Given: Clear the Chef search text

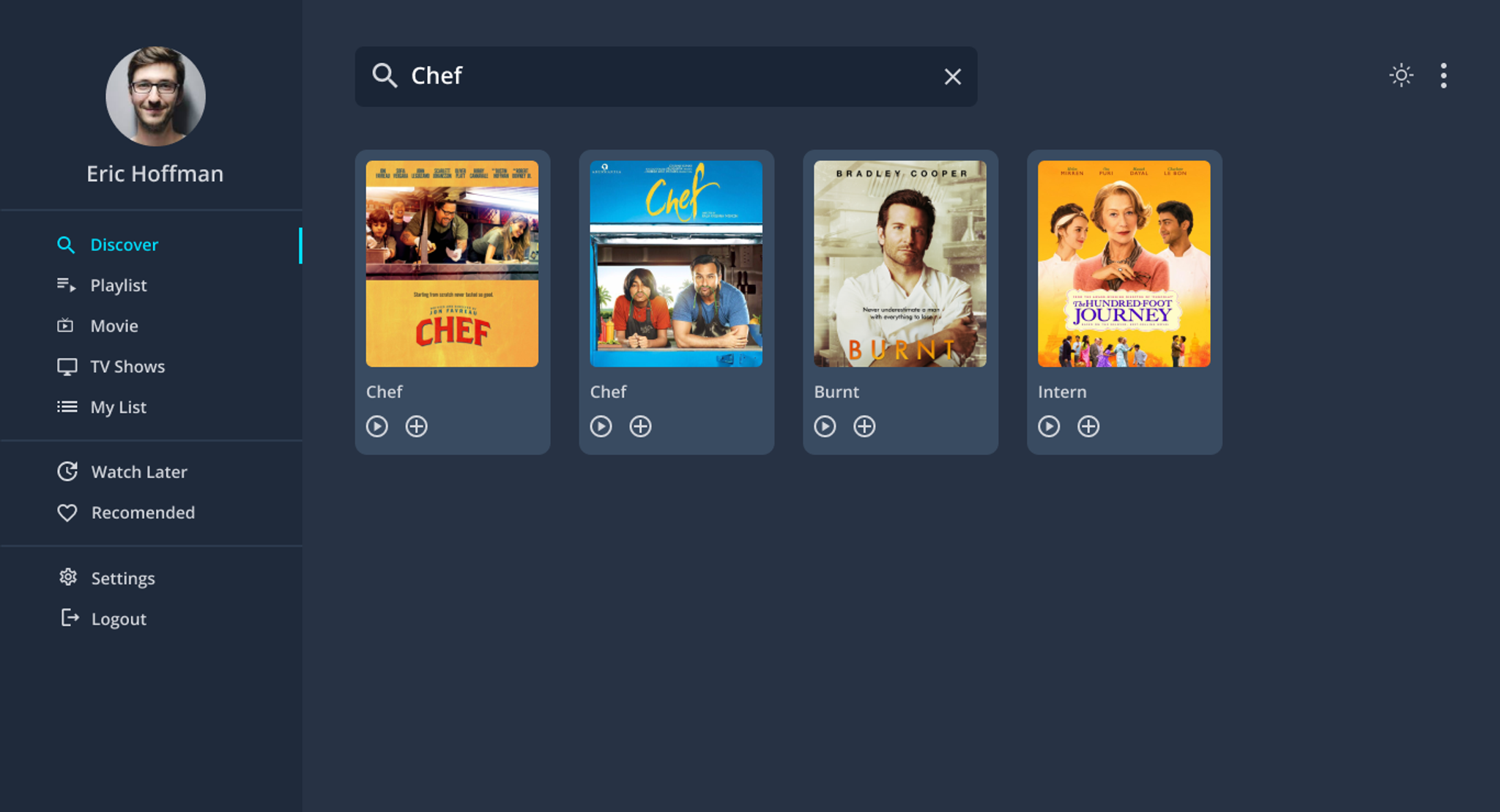Looking at the screenshot, I should click(952, 77).
